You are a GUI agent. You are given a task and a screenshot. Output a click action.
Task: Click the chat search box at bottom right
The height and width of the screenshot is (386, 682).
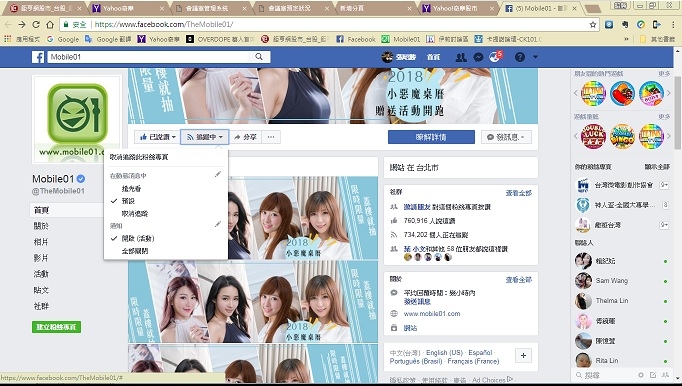(605, 375)
